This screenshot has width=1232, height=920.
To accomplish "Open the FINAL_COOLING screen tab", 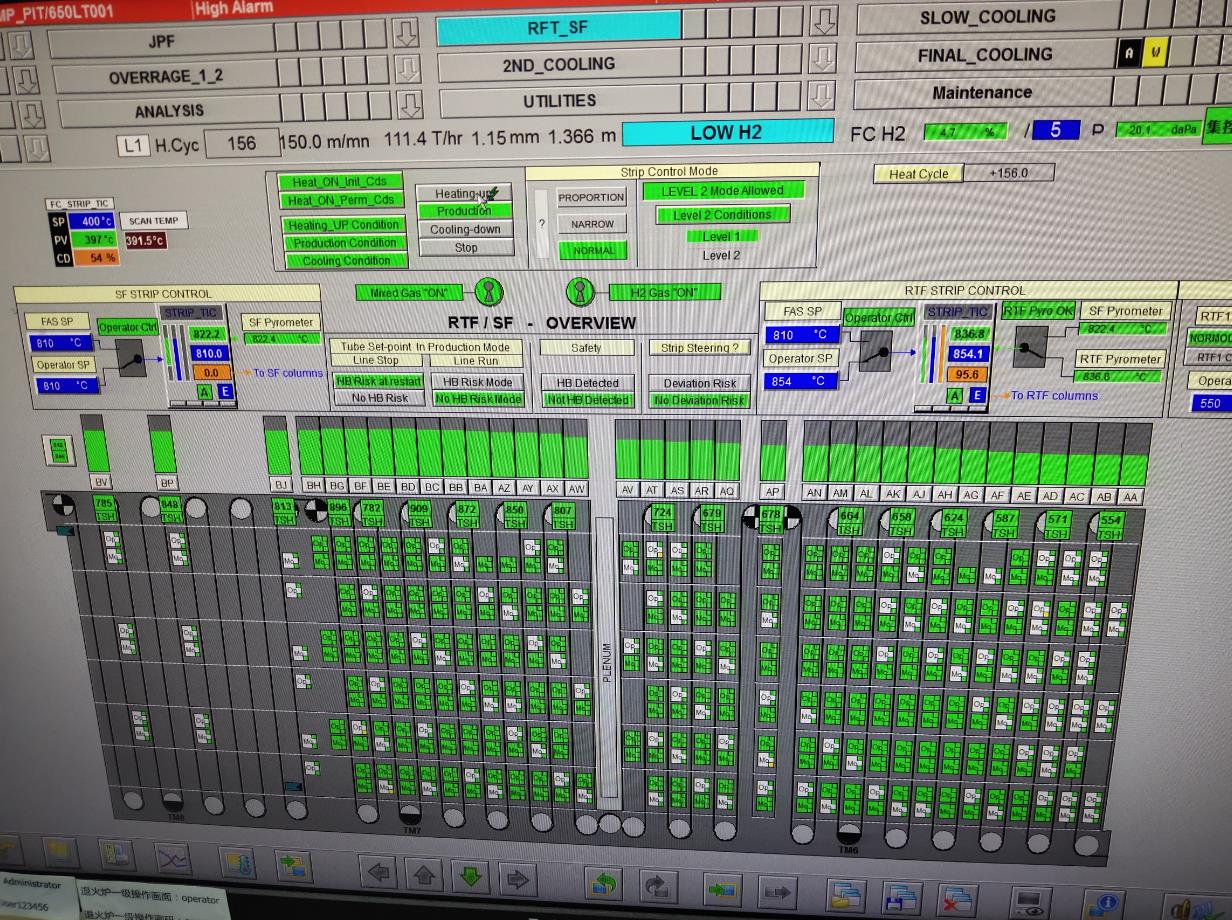I will 985,55.
